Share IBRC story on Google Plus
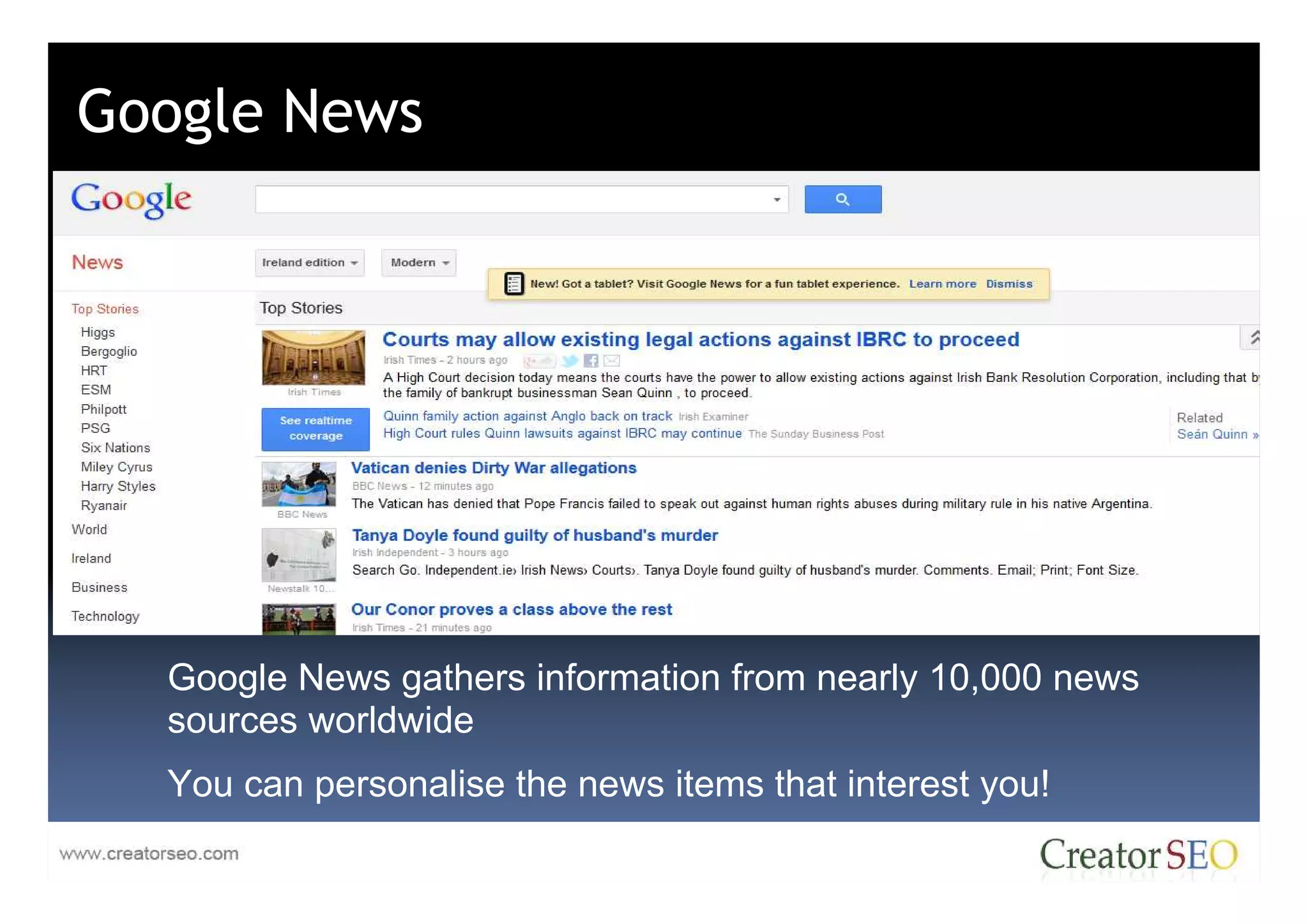 [x=539, y=361]
